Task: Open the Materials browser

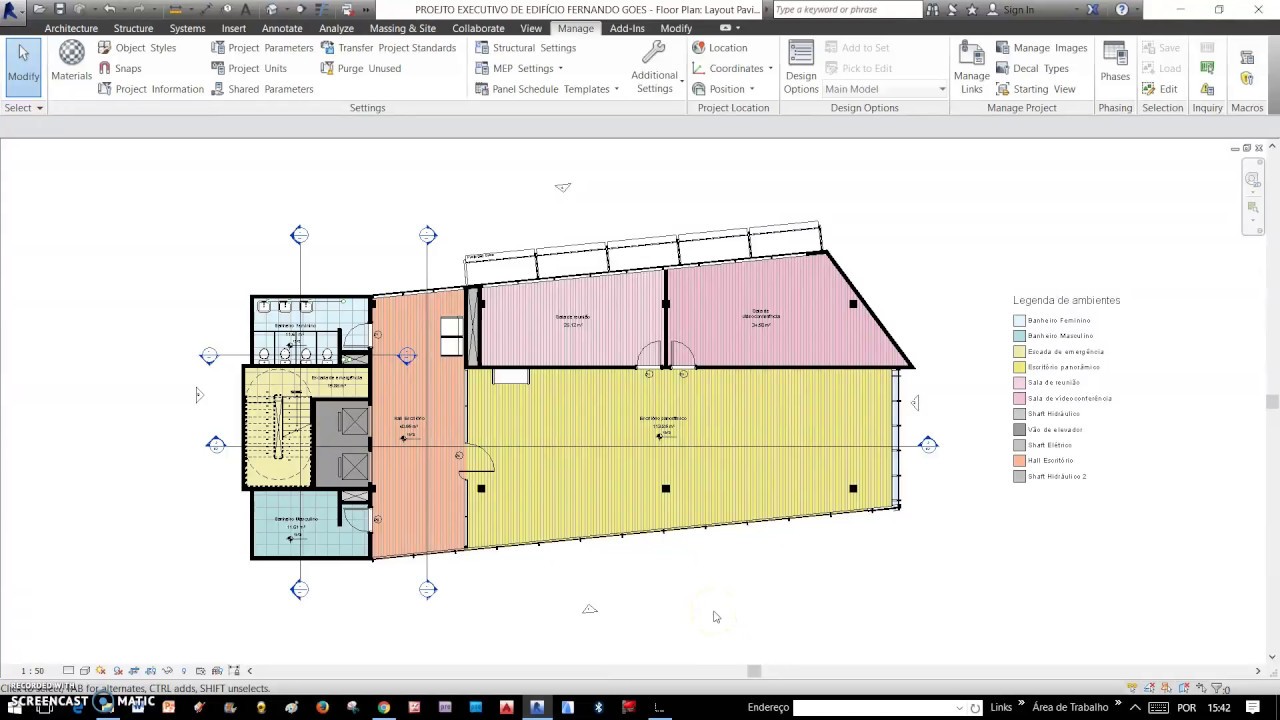Action: [71, 62]
